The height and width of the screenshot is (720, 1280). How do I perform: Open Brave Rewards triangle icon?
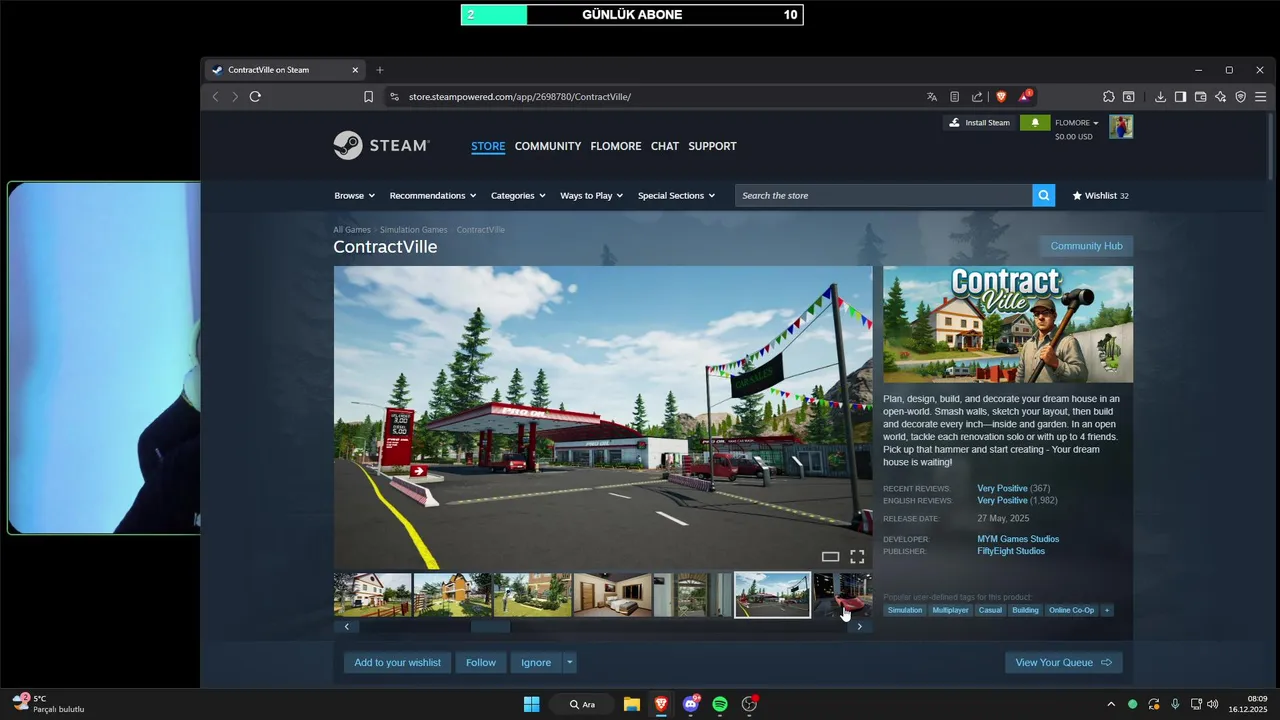pyautogui.click(x=1024, y=97)
